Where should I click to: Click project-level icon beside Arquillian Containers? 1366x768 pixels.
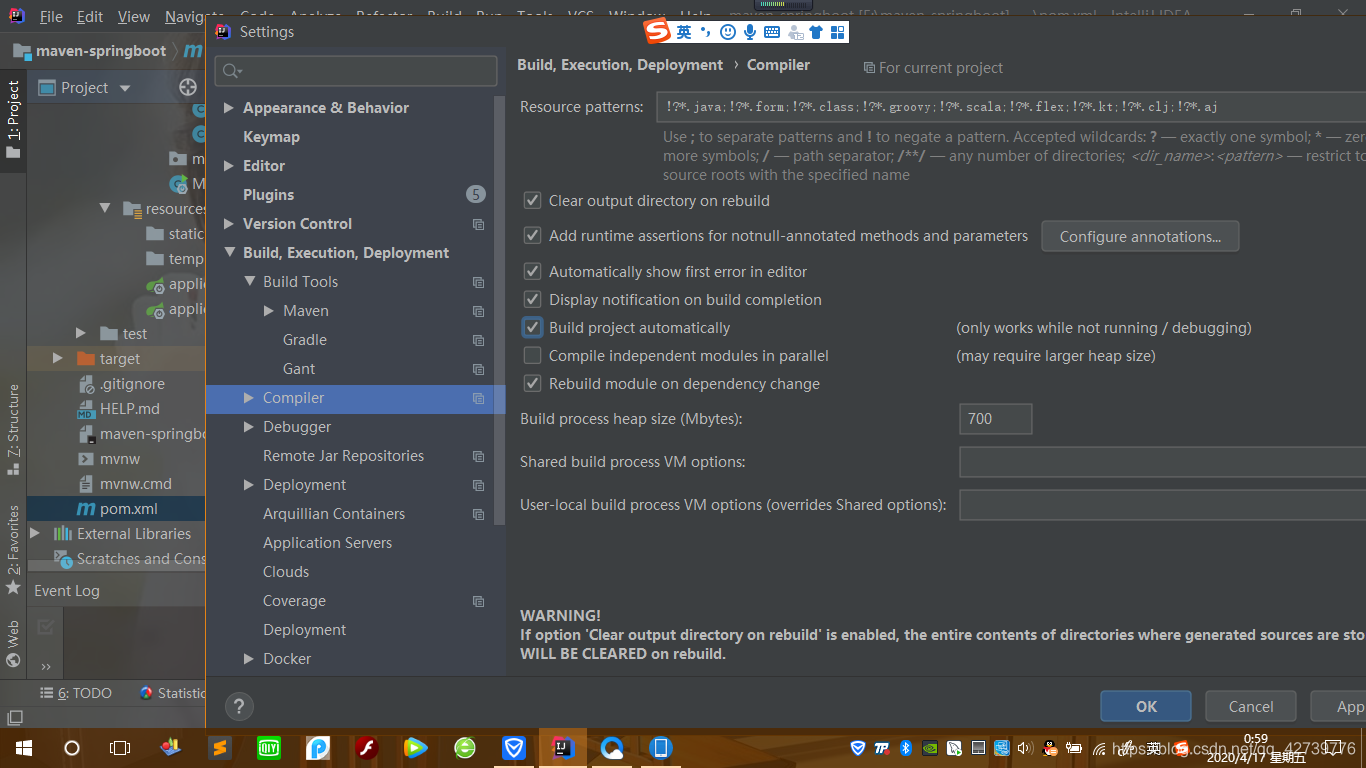[x=479, y=514]
